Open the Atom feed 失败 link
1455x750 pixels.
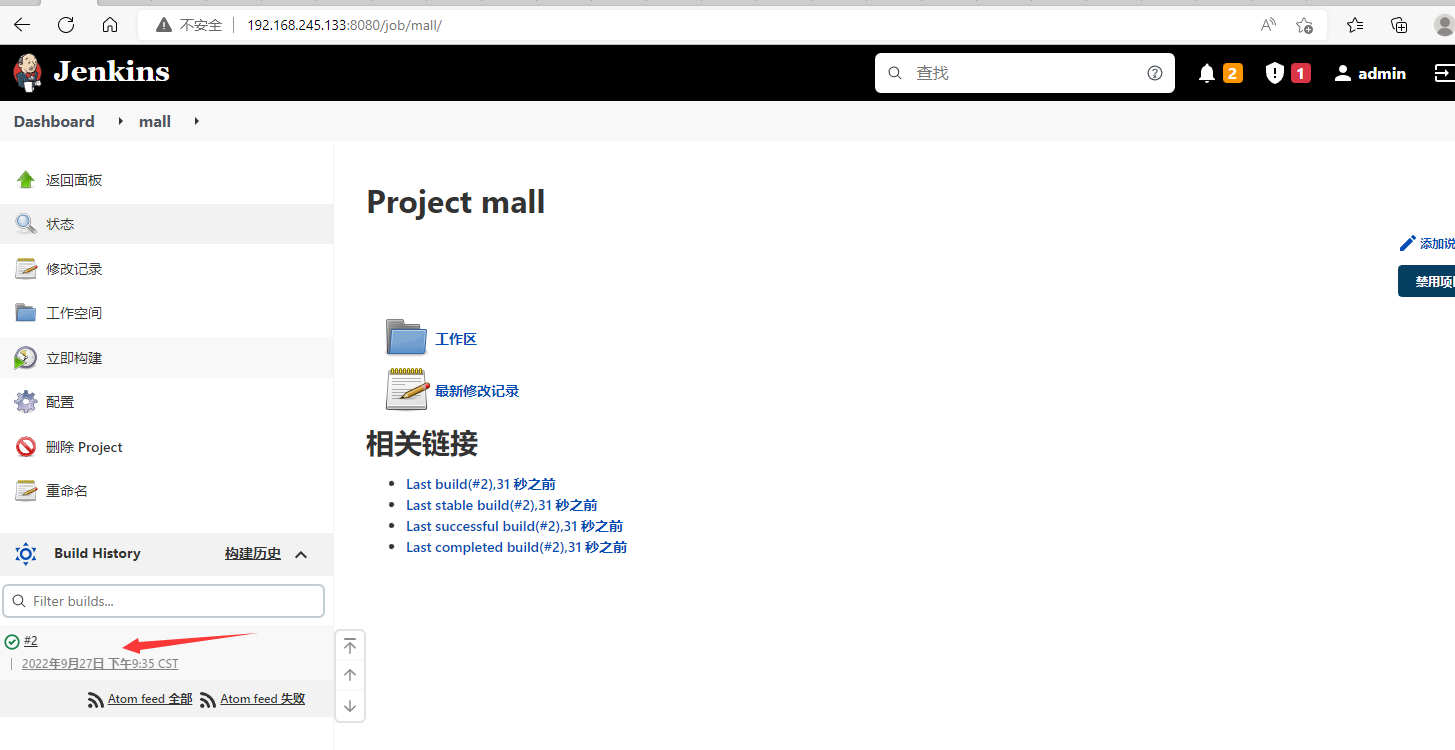coord(263,700)
